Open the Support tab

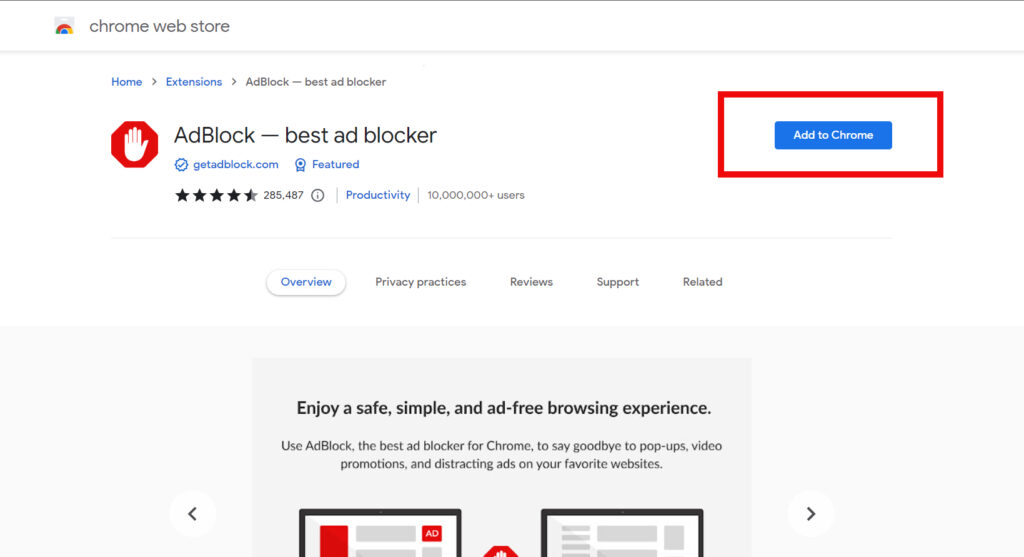pos(618,282)
